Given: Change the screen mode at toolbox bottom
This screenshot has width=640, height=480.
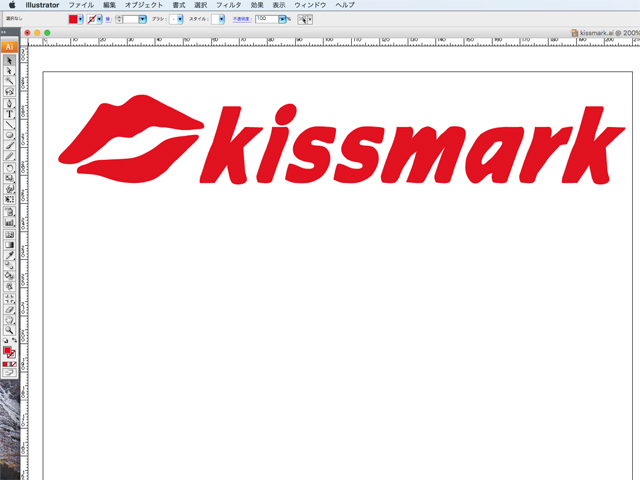Looking at the screenshot, I should pos(9,372).
